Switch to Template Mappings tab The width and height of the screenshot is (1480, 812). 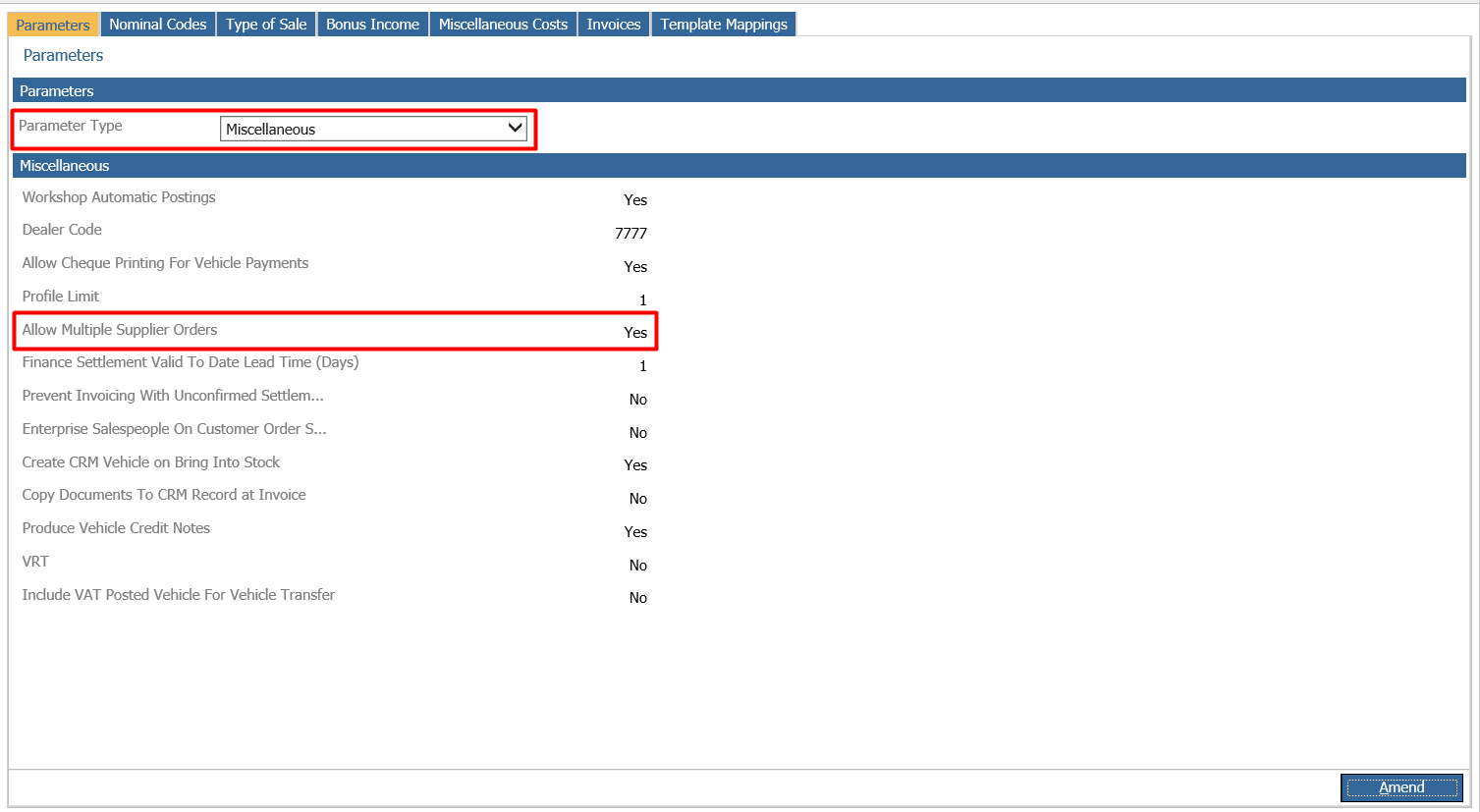click(x=724, y=25)
